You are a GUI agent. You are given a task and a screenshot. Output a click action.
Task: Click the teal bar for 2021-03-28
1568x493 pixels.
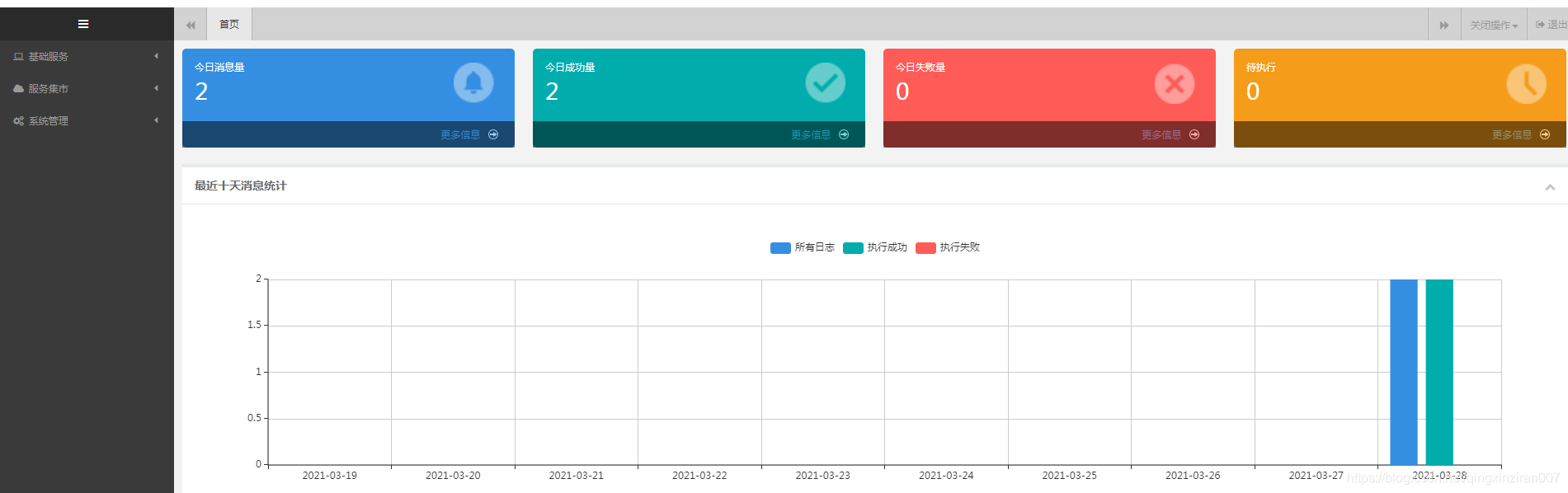click(x=1439, y=372)
